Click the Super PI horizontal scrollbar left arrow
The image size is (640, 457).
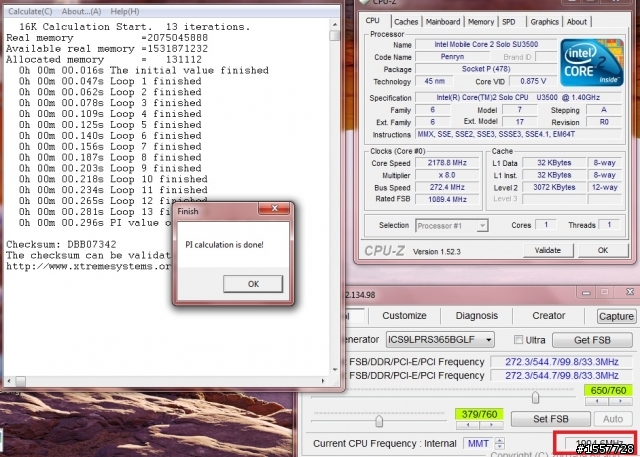click(x=9, y=381)
